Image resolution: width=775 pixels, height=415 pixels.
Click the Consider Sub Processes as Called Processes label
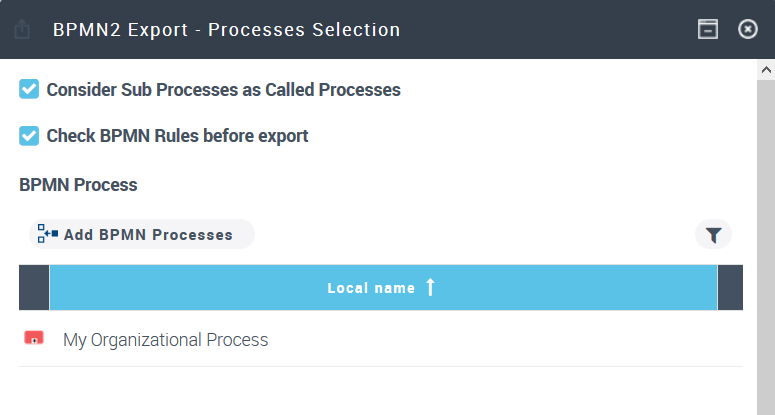[223, 90]
